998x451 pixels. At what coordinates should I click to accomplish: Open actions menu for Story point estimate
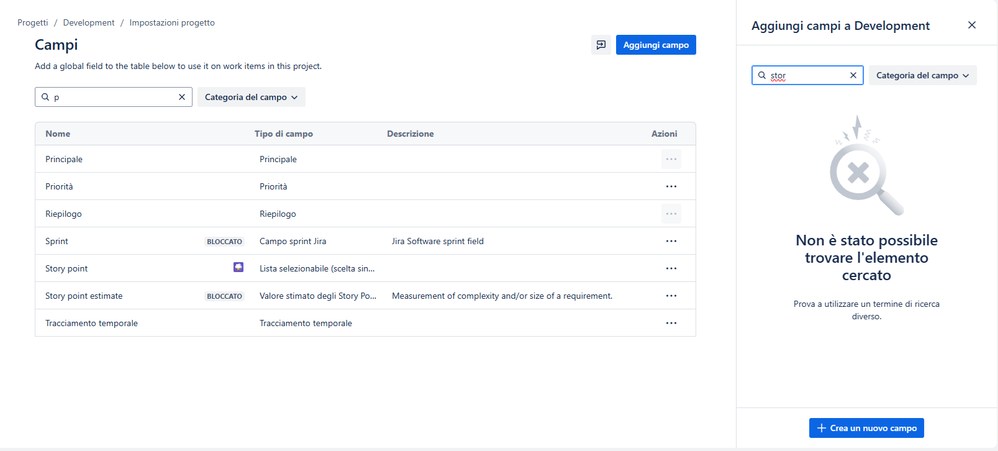pyautogui.click(x=671, y=296)
